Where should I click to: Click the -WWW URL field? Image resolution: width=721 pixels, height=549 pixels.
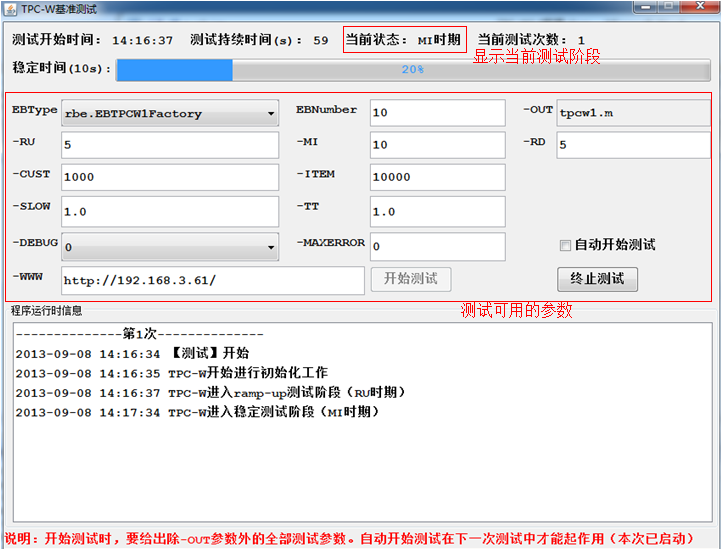coord(213,280)
